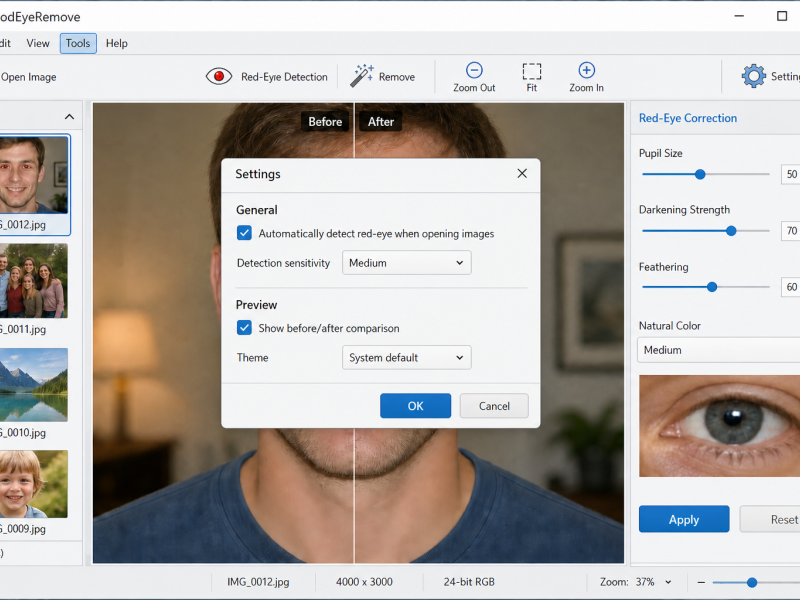800x600 pixels.
Task: Click the Feathering value field
Action: [x=790, y=287]
